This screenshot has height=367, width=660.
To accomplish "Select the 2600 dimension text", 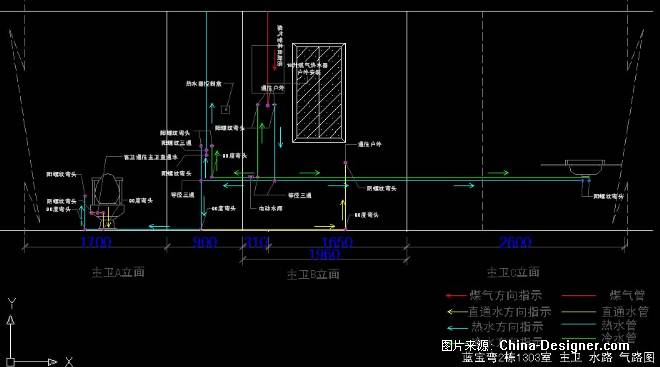I will point(515,242).
